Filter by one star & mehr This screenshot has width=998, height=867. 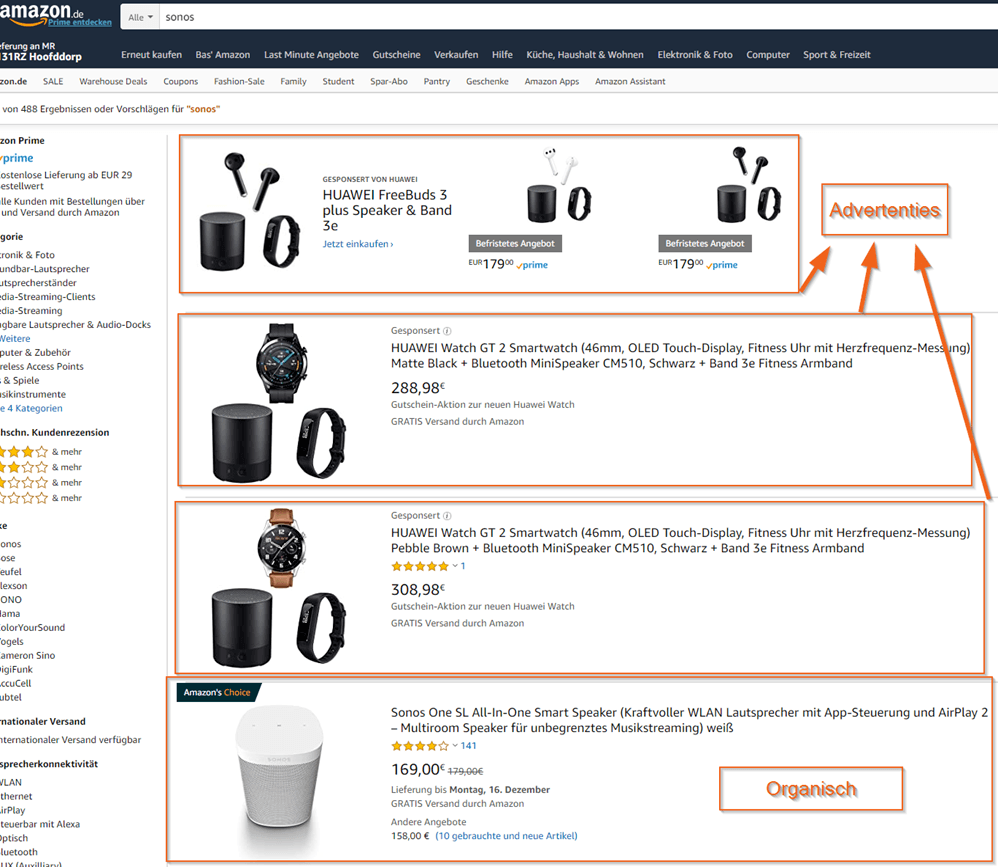[41, 498]
